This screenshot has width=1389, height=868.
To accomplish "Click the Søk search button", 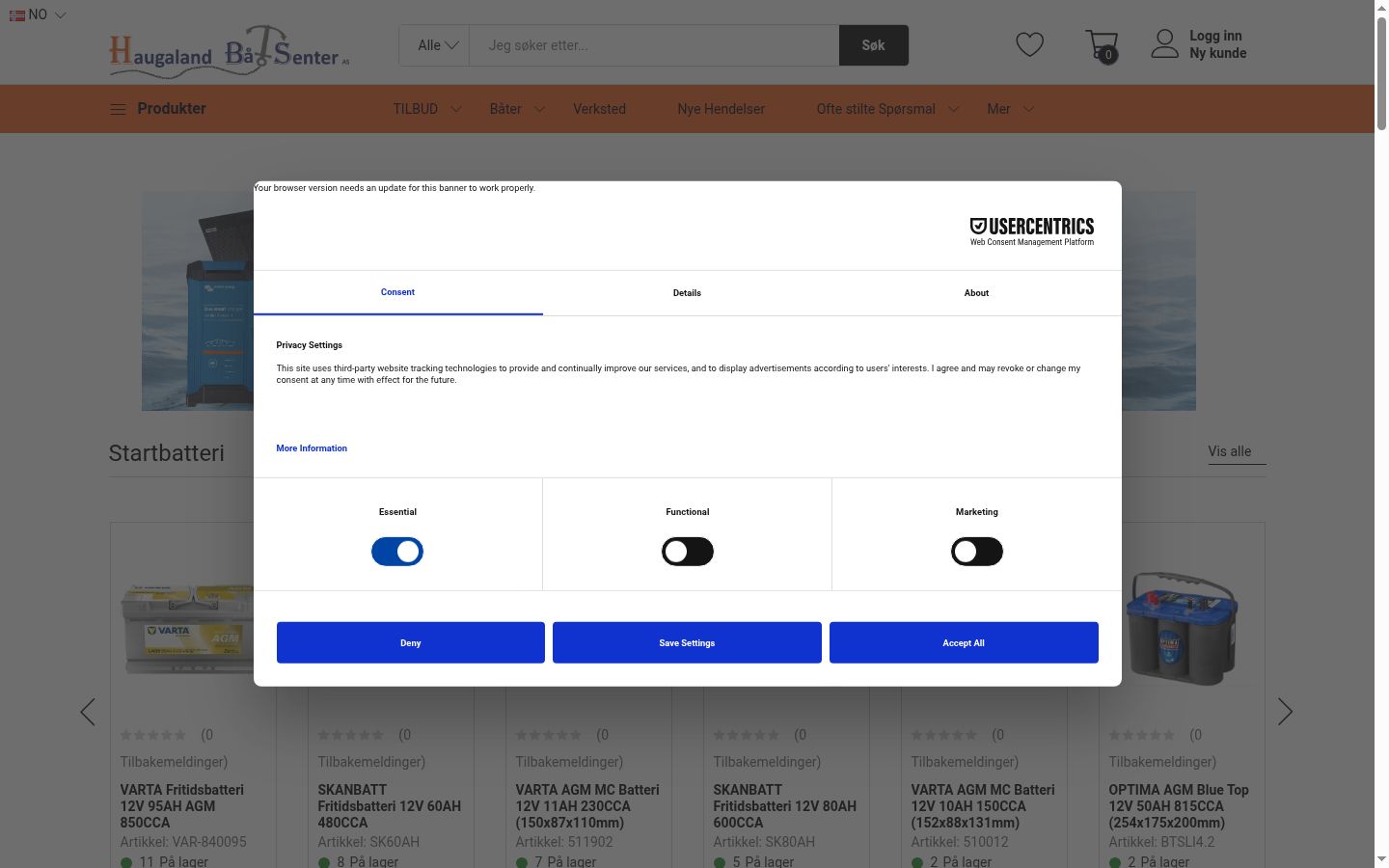I will click(x=874, y=45).
